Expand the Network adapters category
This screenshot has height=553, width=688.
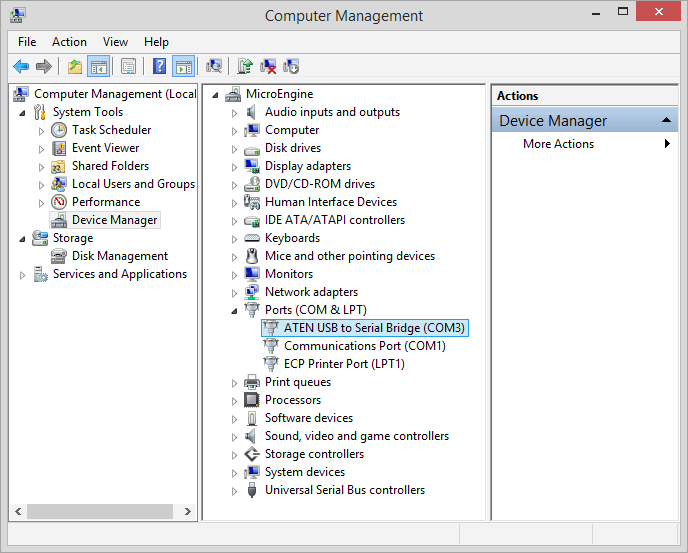(x=235, y=292)
